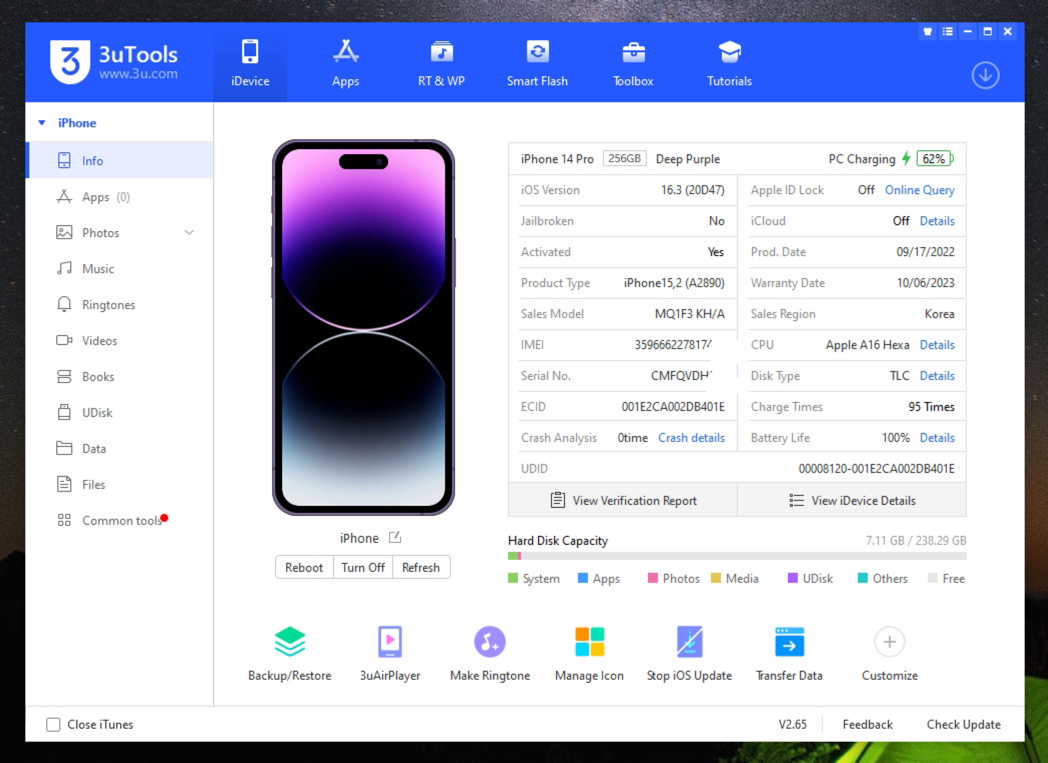Open the Crash details link
Image resolution: width=1048 pixels, height=763 pixels.
point(691,438)
